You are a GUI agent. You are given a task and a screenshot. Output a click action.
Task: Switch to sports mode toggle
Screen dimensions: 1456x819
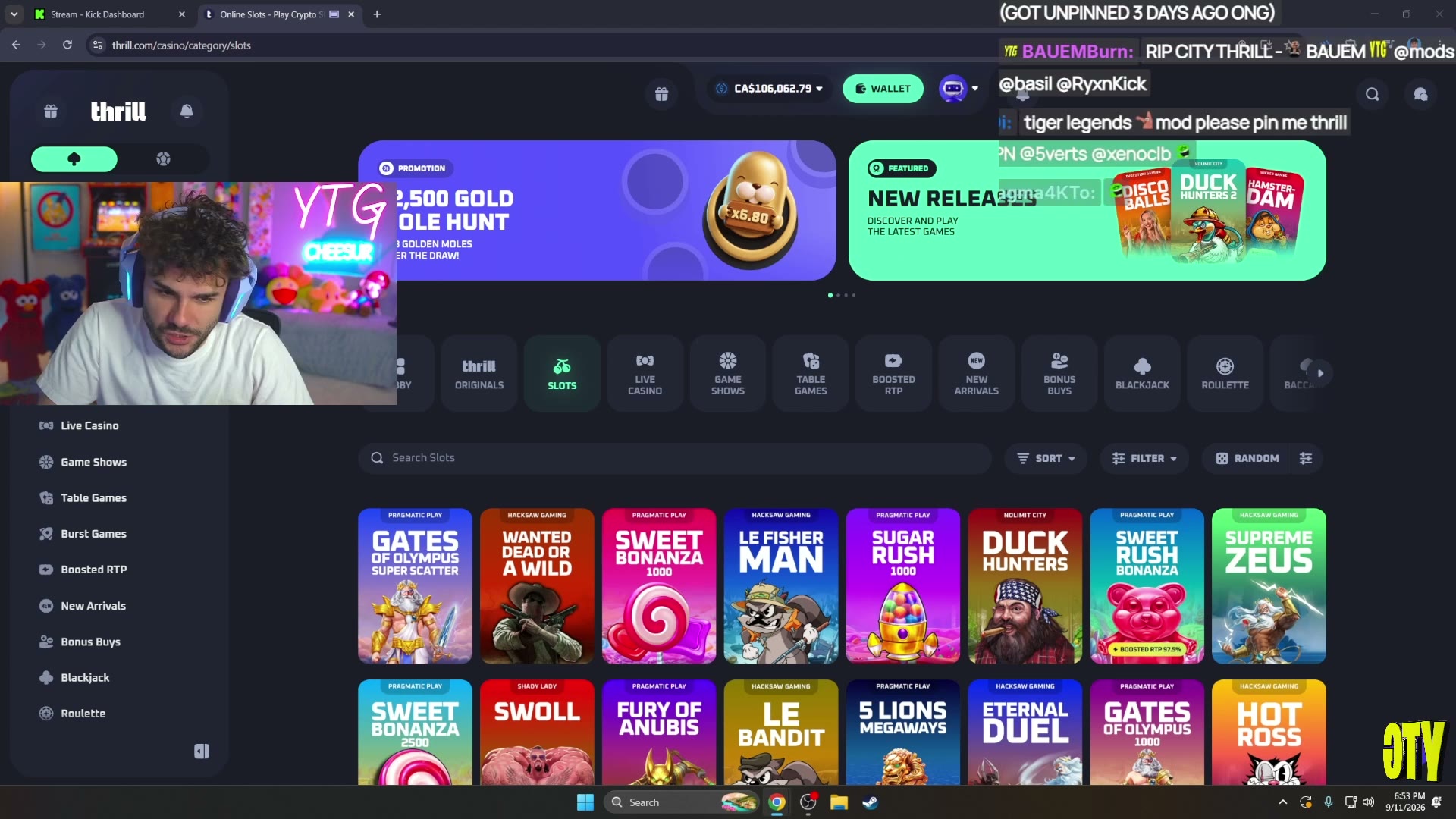coord(163,158)
